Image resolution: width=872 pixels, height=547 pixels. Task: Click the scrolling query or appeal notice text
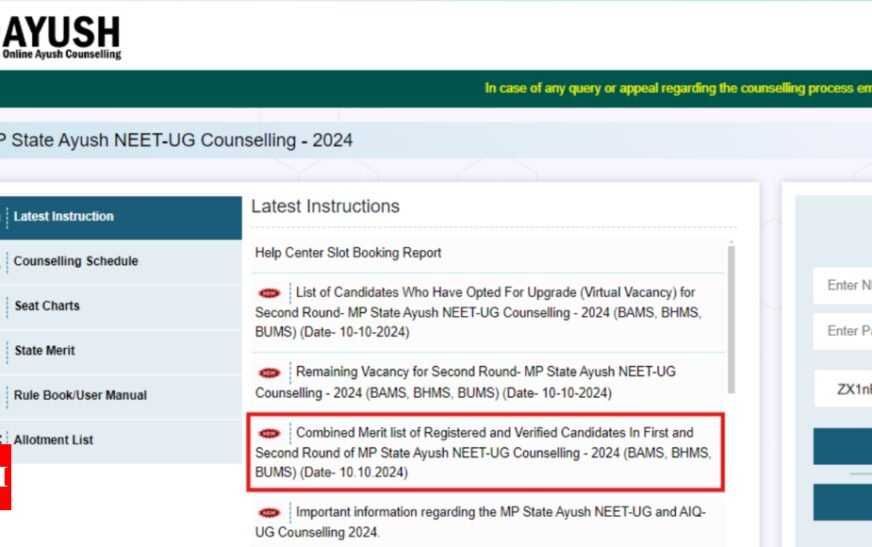(x=678, y=88)
